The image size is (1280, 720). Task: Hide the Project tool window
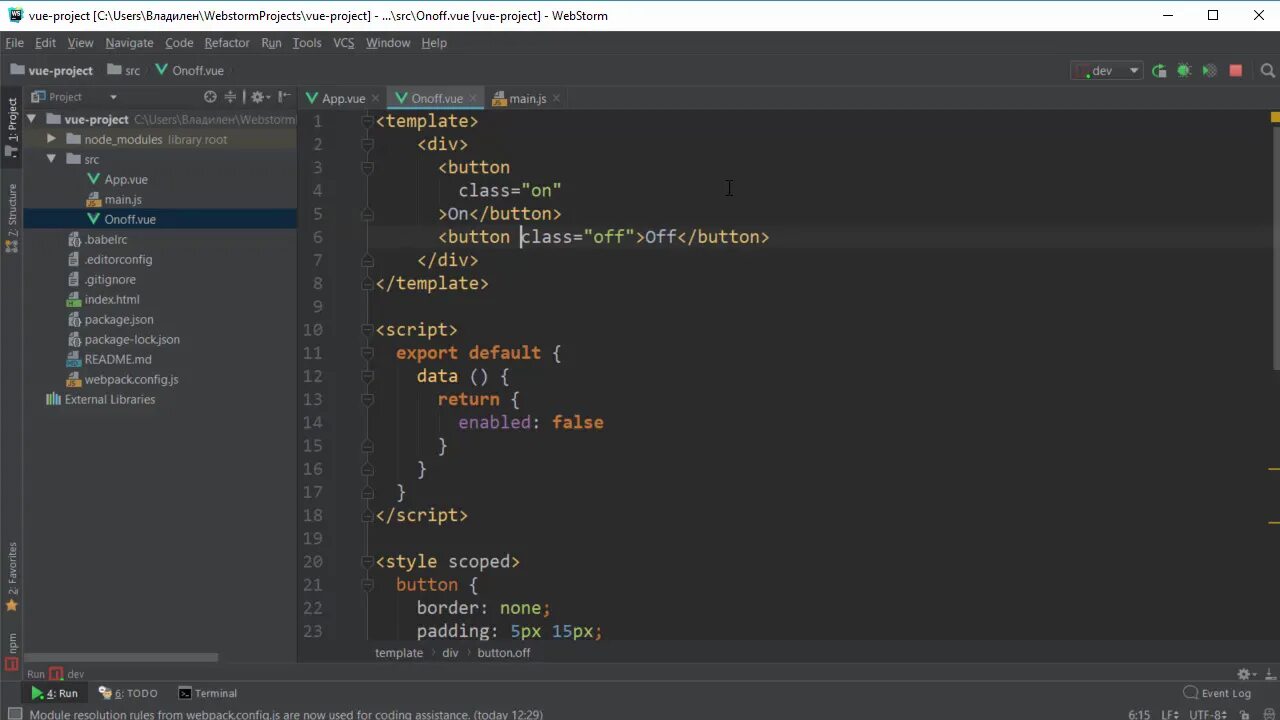pos(285,97)
